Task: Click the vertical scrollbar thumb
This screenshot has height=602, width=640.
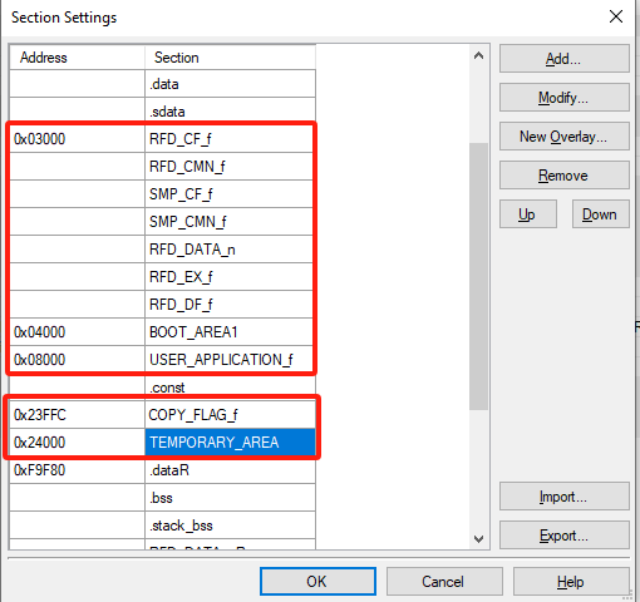Action: pyautogui.click(x=479, y=276)
